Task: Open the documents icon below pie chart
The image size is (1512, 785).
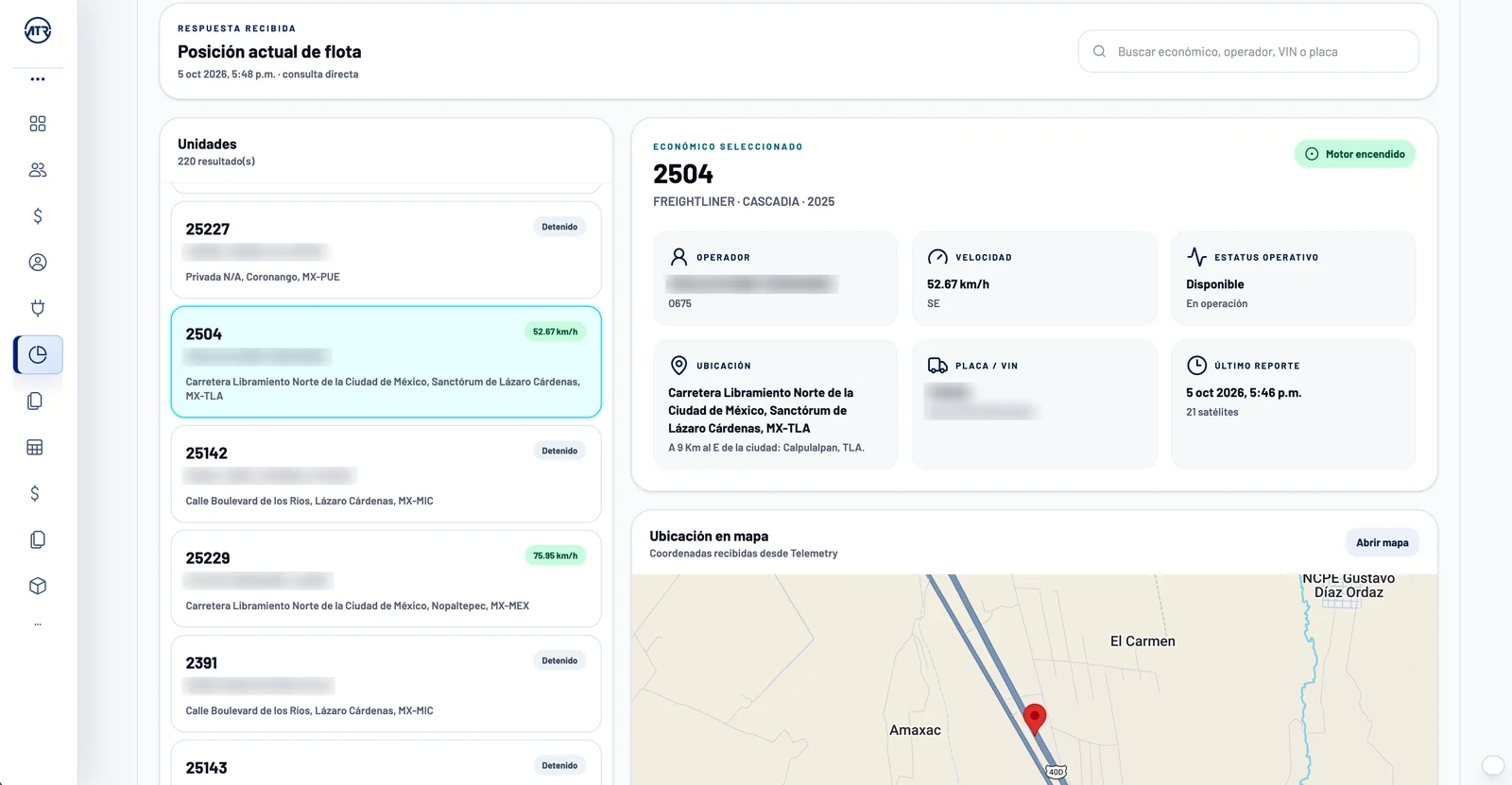Action: 35,401
